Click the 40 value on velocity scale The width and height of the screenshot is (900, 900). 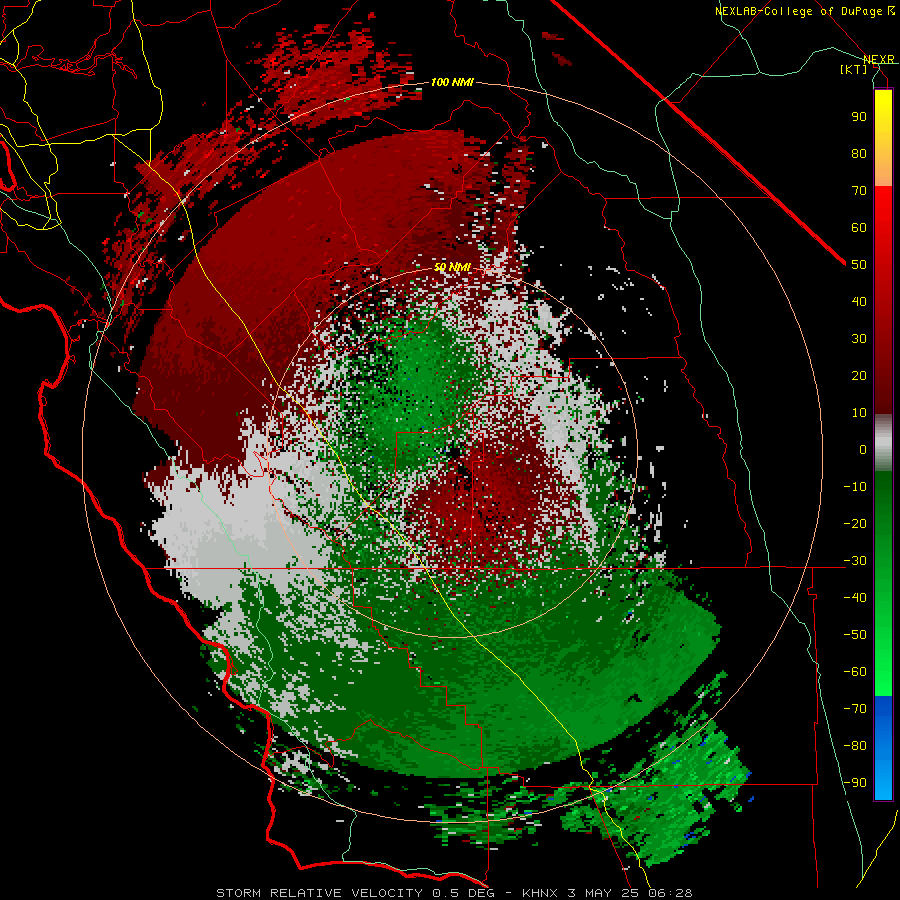[859, 301]
